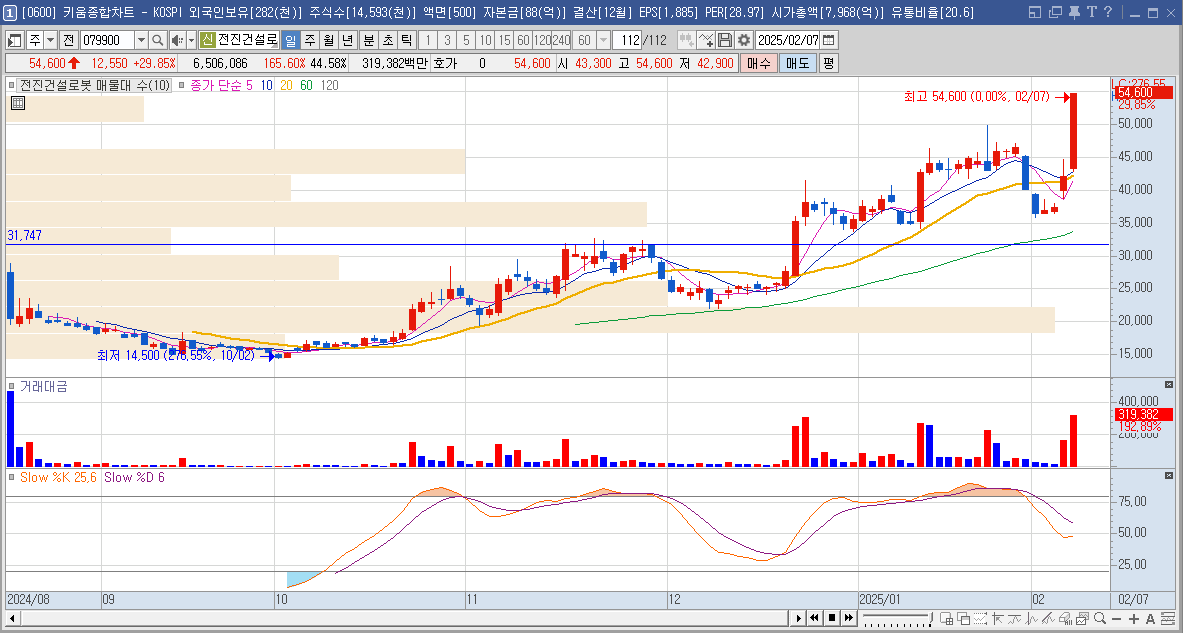1183x633 pixels.
Task: Select the 240 interval preset button
Action: pyautogui.click(x=561, y=40)
